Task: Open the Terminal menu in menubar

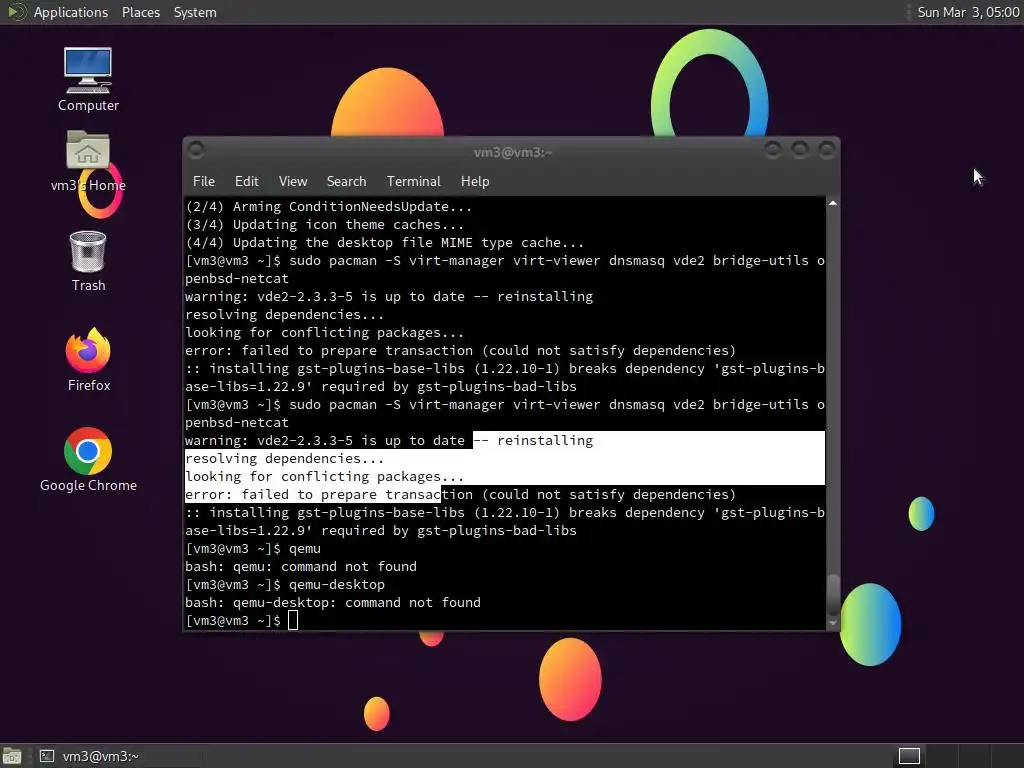Action: click(413, 182)
